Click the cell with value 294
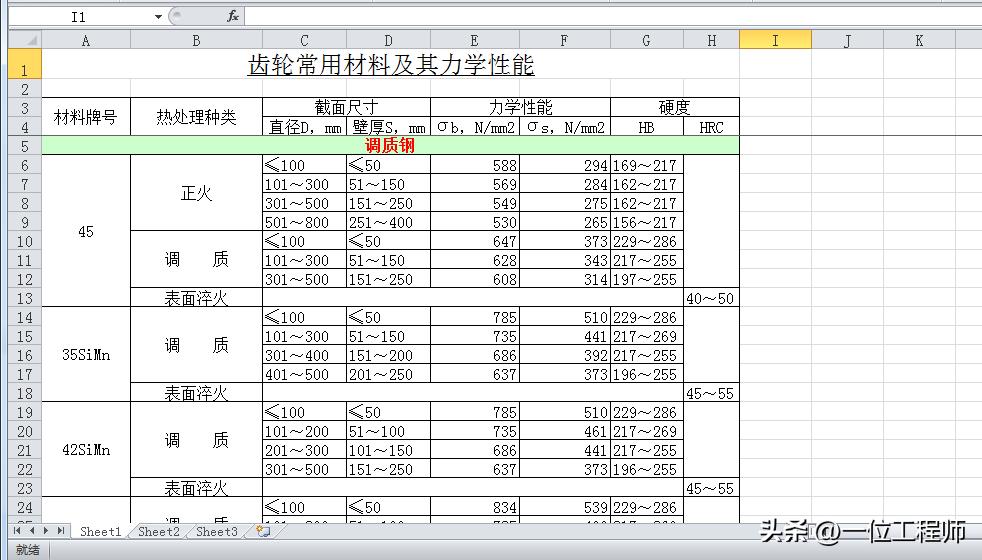This screenshot has height=560, width=982. click(565, 165)
